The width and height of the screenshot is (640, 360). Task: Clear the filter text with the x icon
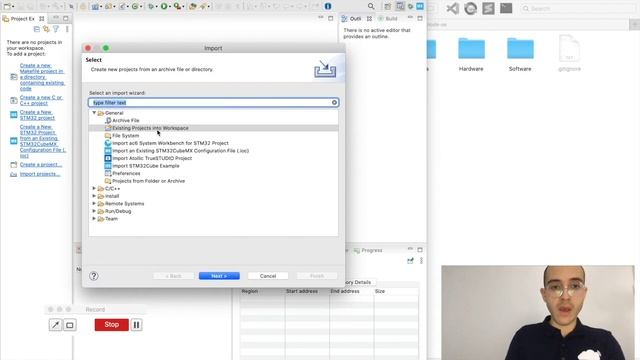coord(334,102)
